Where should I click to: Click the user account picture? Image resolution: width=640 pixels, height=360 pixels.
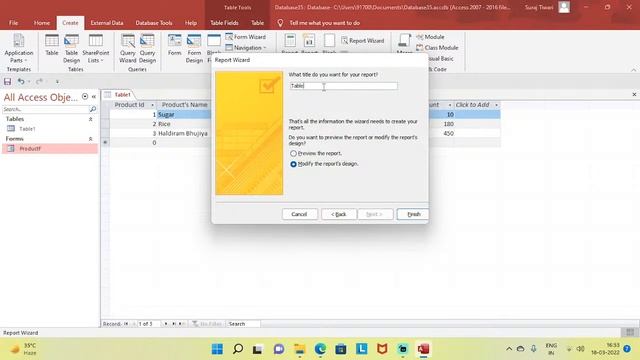tap(564, 7)
